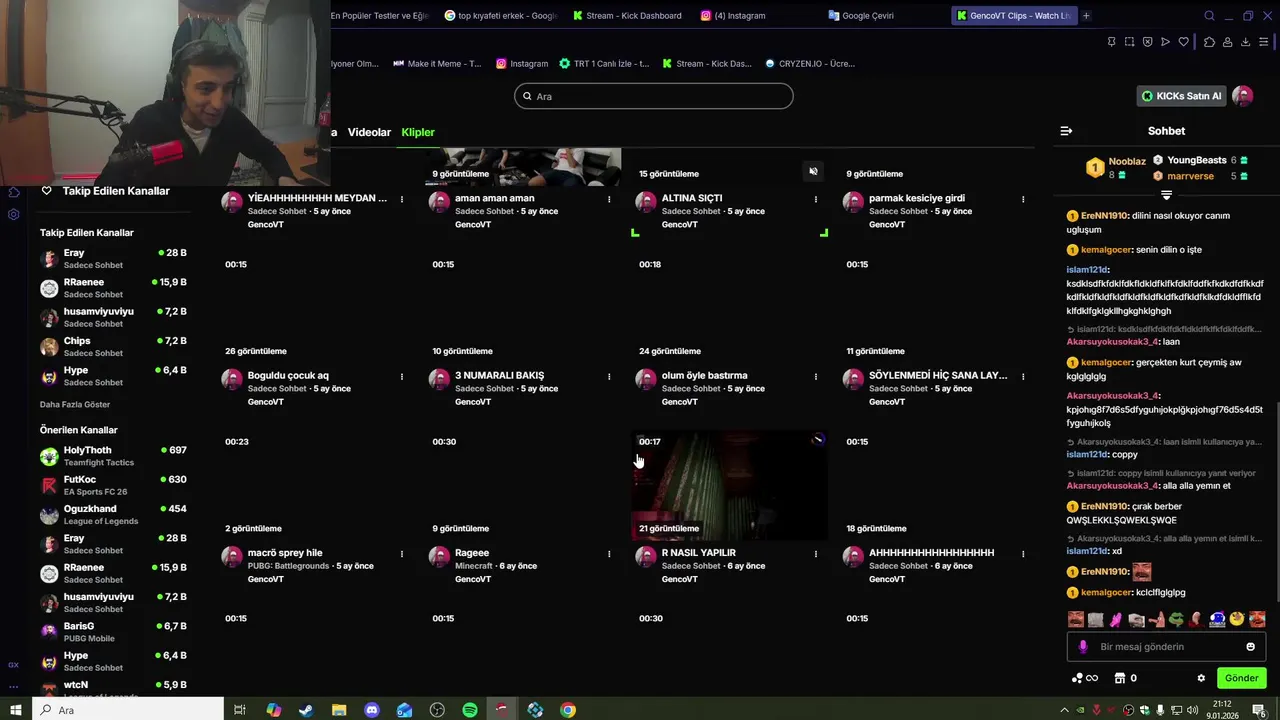Switch to (4) Instagram browser tab
Viewport: 1280px width, 720px height.
[738, 16]
